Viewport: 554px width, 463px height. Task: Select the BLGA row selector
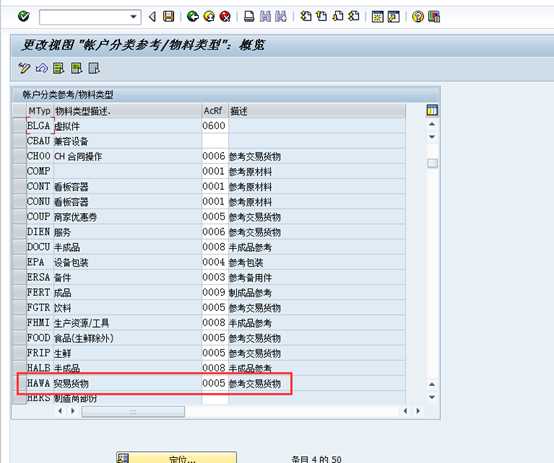point(19,126)
